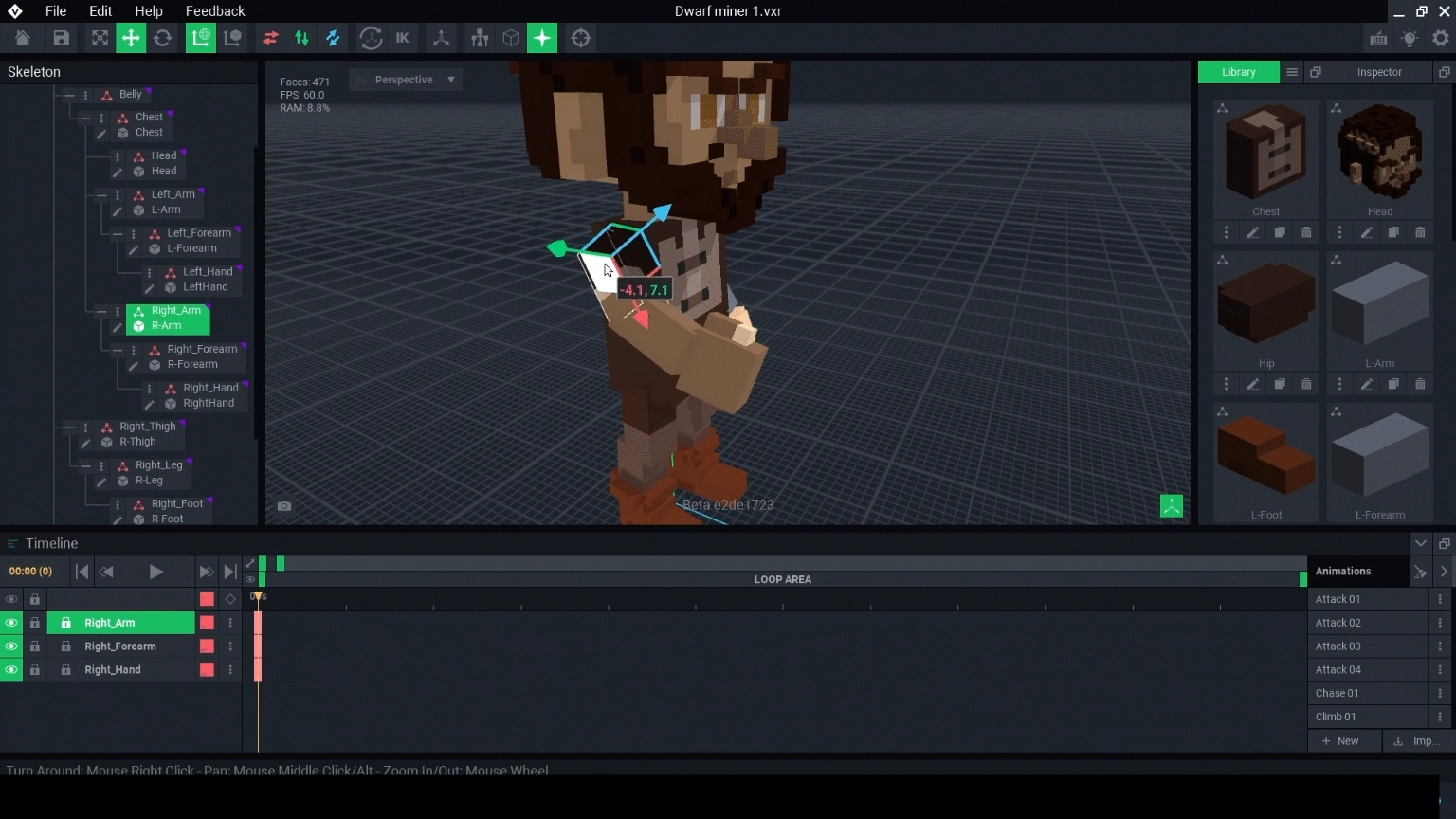Click the trash icon under Head model
1456x819 pixels.
click(x=1420, y=232)
